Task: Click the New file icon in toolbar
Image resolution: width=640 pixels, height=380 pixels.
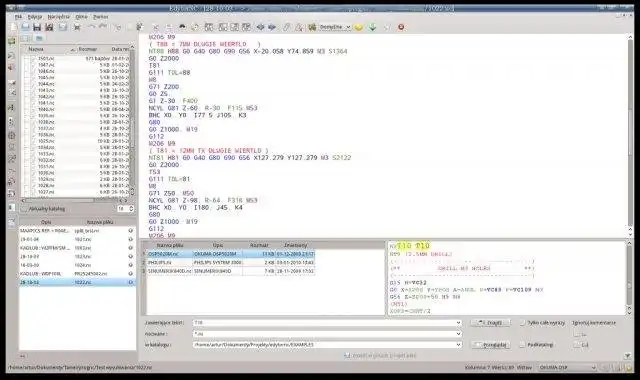Action: (x=14, y=27)
